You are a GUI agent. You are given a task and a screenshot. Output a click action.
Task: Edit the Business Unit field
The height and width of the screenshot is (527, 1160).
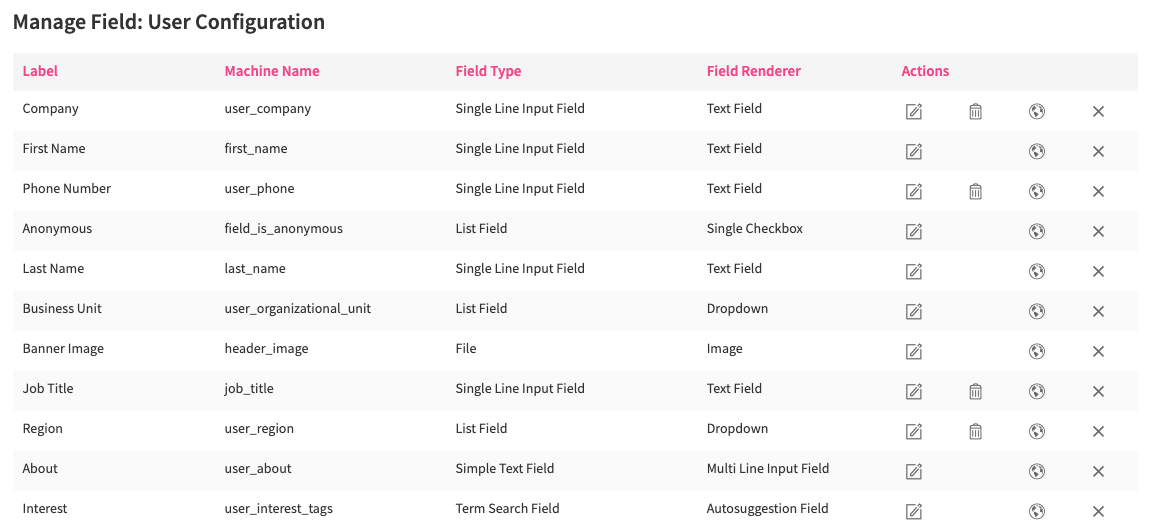pos(913,311)
